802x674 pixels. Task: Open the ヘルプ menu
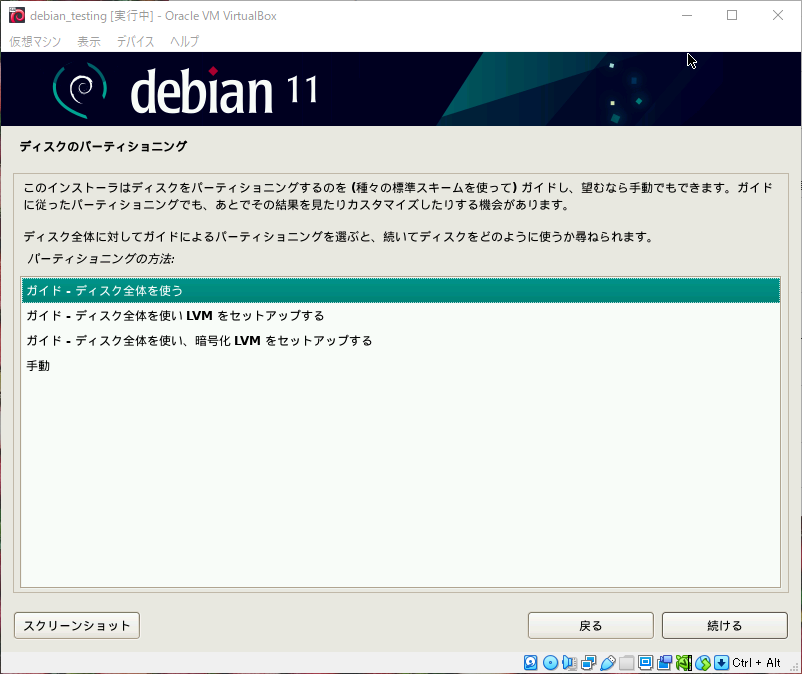(185, 41)
